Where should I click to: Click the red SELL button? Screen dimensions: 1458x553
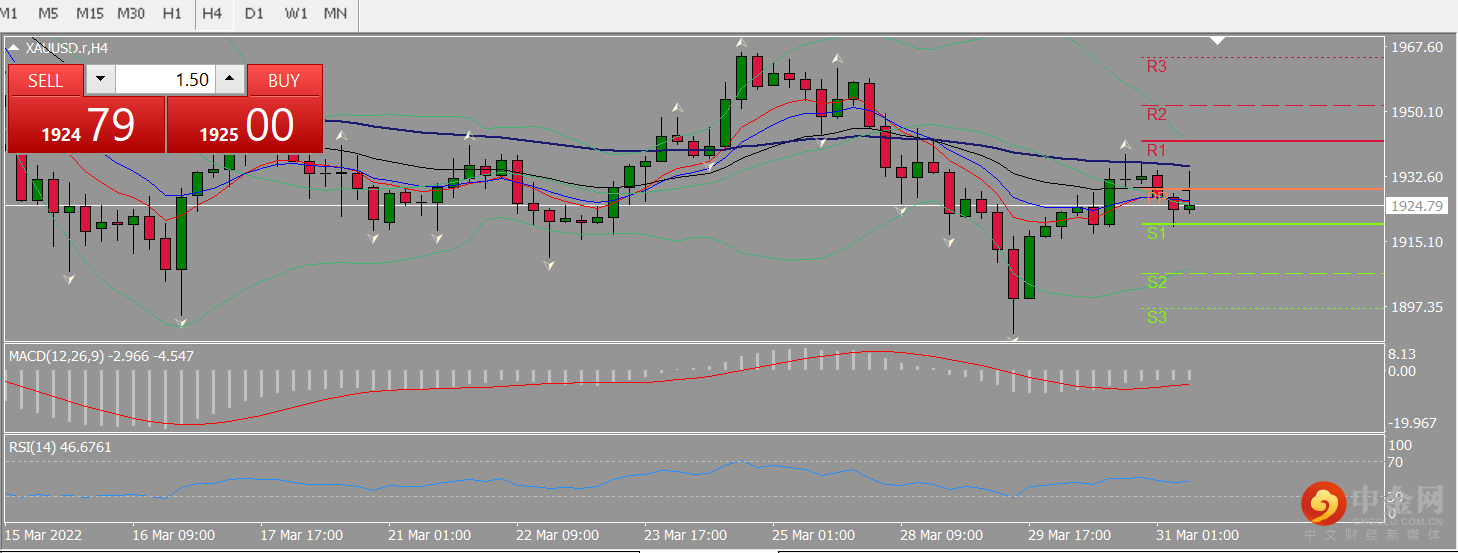(45, 80)
